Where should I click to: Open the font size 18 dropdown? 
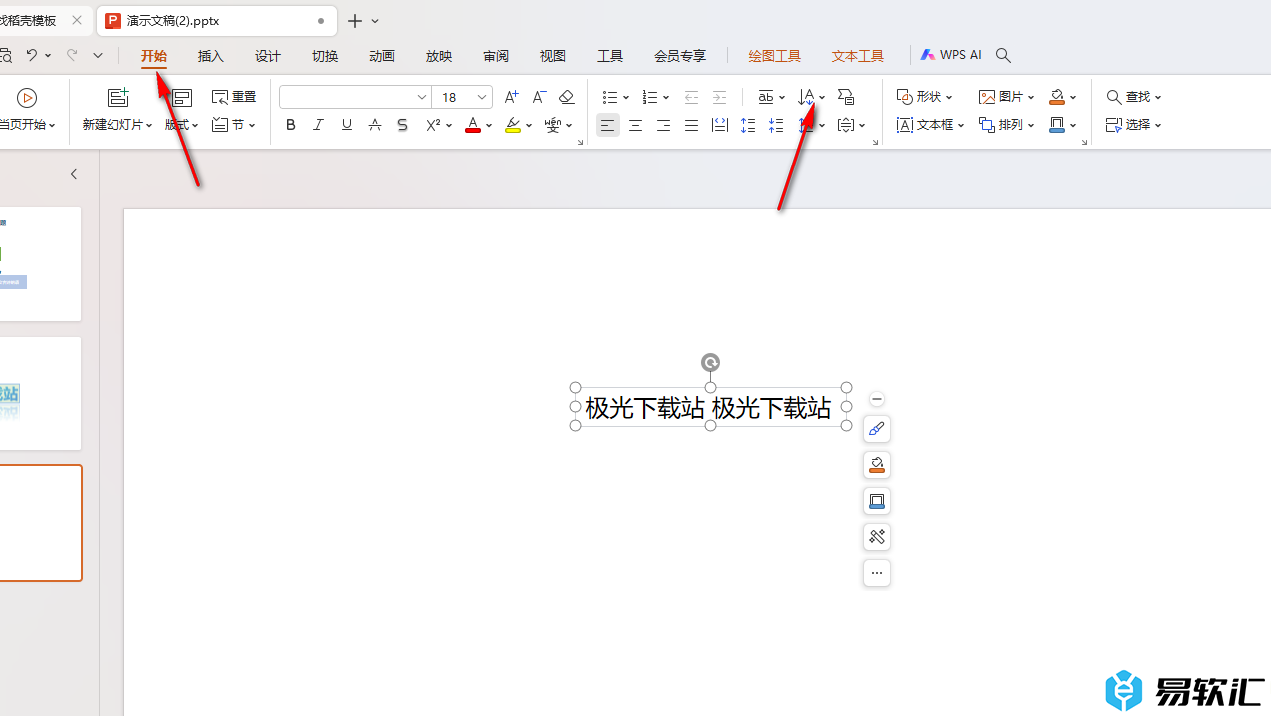pos(482,97)
